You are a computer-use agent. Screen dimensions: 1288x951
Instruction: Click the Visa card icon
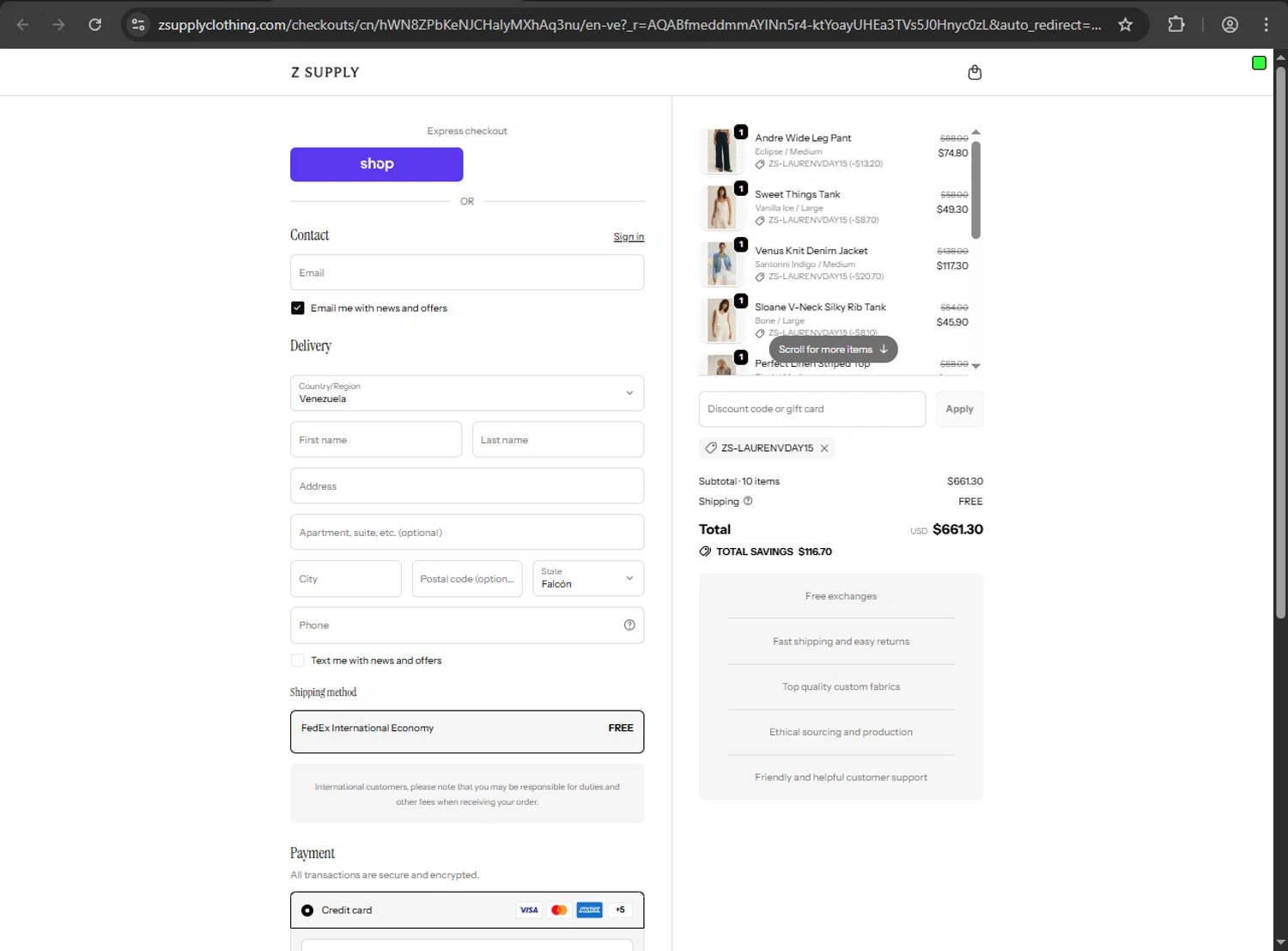(529, 910)
